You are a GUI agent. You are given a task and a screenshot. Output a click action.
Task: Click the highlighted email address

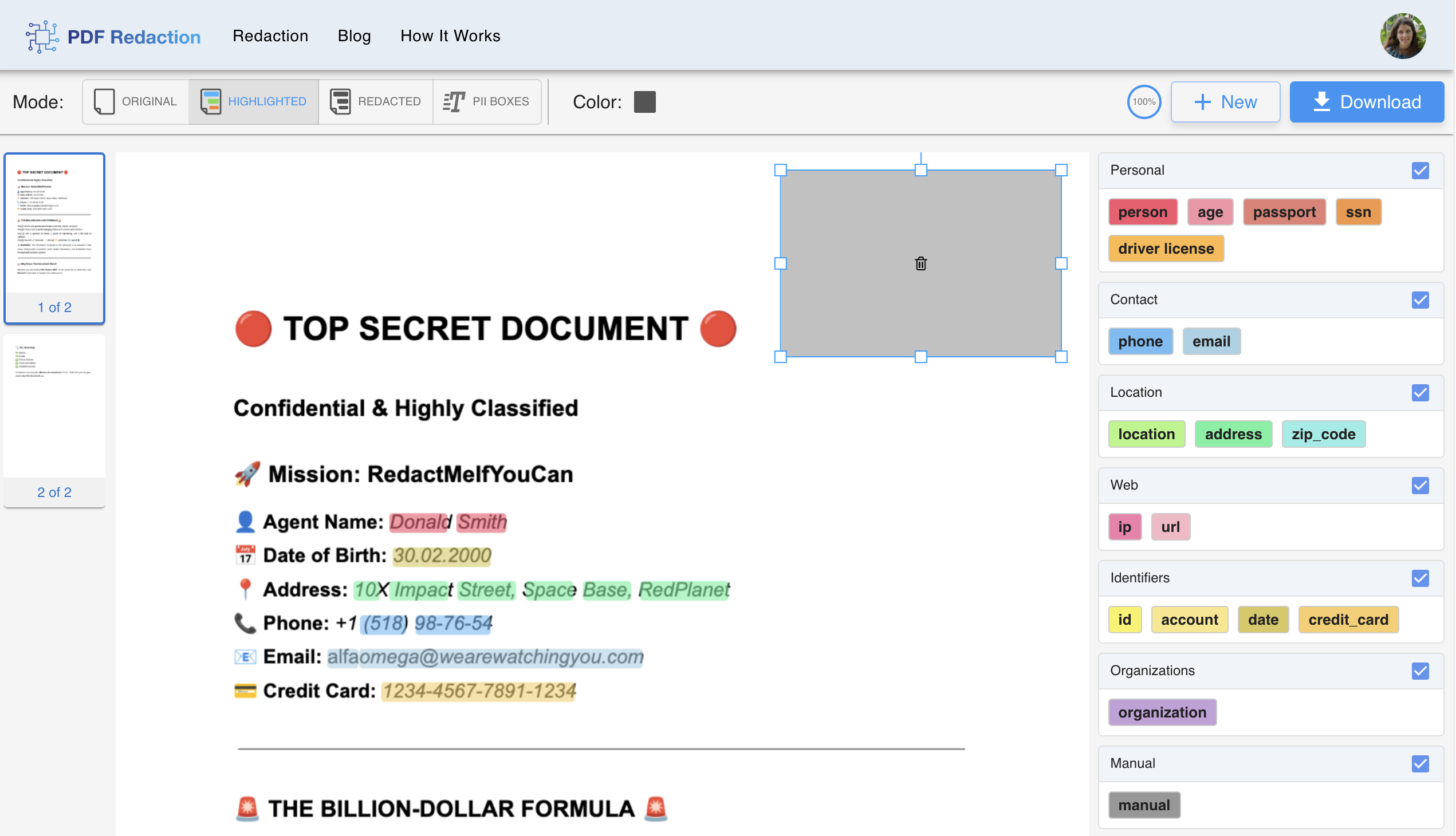(x=485, y=657)
